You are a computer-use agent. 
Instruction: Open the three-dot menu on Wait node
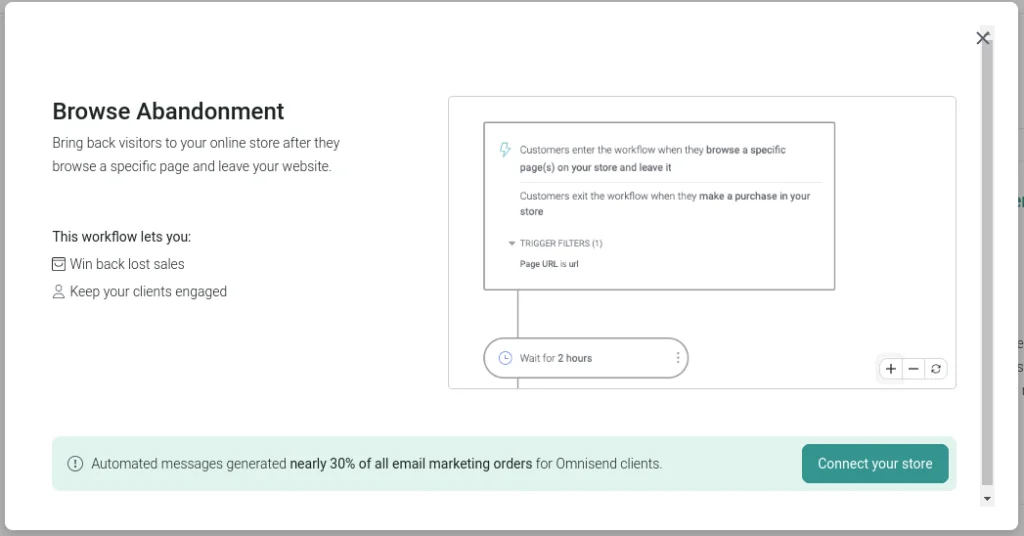point(678,358)
